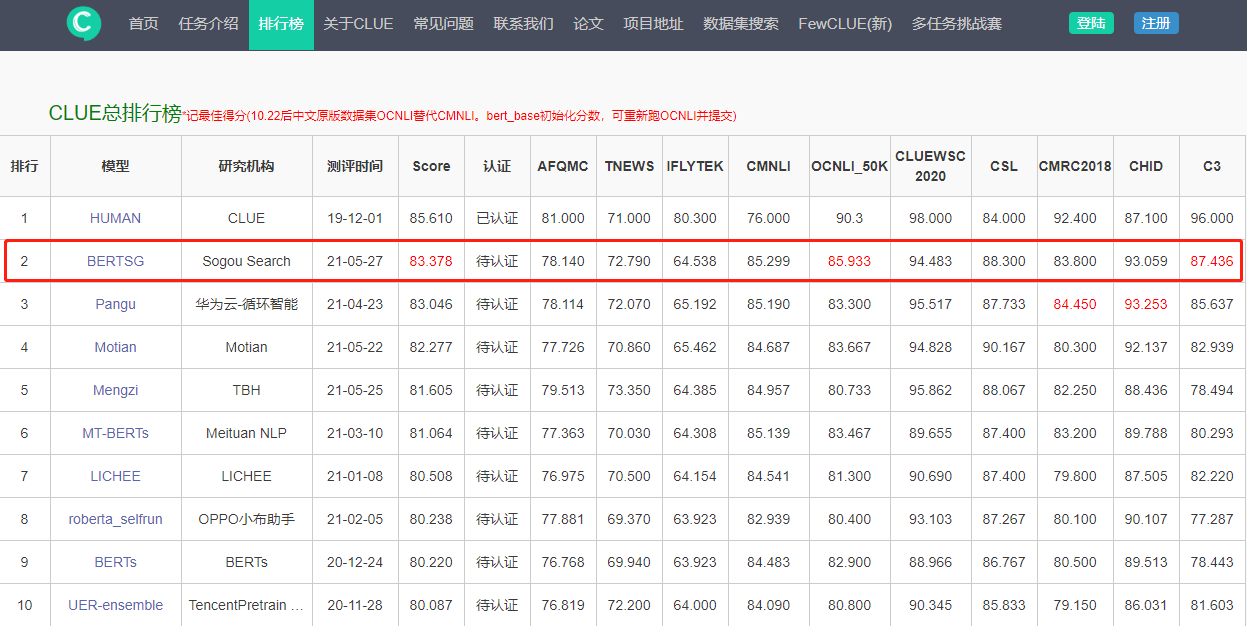
Task: View the UER-ensemble model entry
Action: point(115,605)
